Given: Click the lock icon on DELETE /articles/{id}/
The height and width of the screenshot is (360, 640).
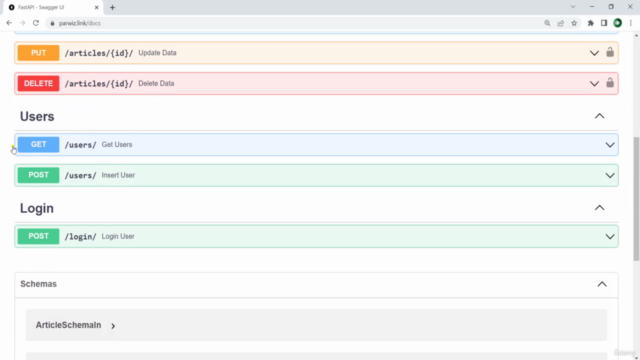Looking at the screenshot, I should 610,83.
